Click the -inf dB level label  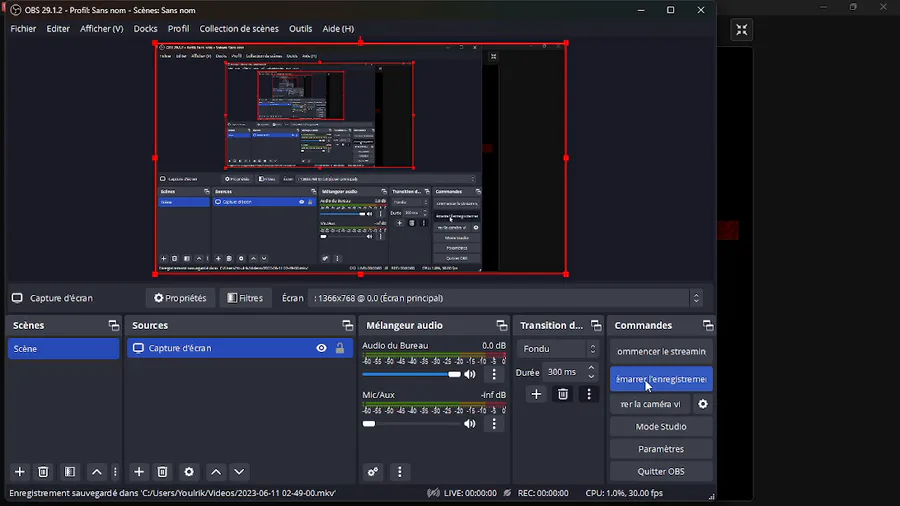[493, 395]
